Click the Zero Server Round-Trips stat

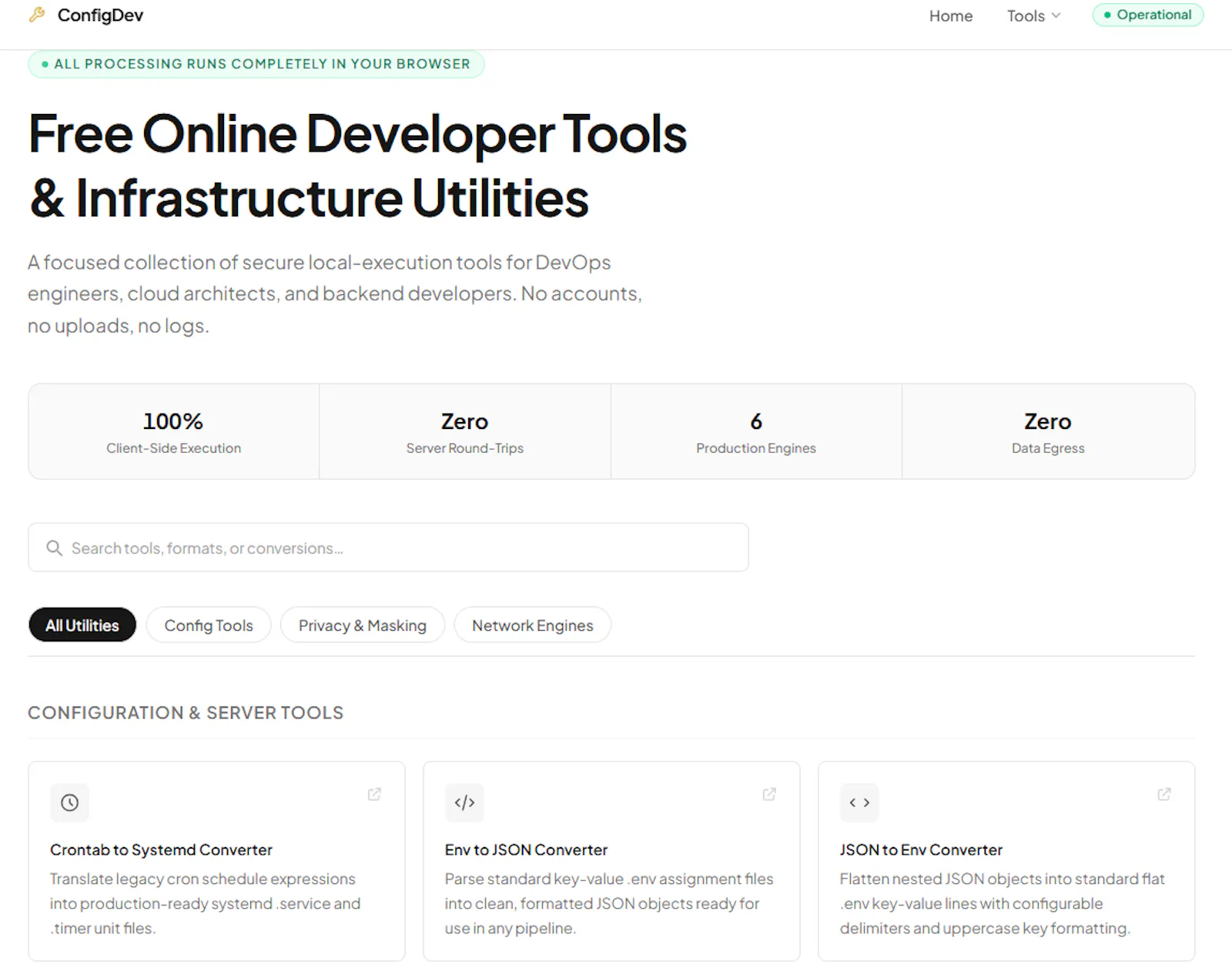[465, 432]
